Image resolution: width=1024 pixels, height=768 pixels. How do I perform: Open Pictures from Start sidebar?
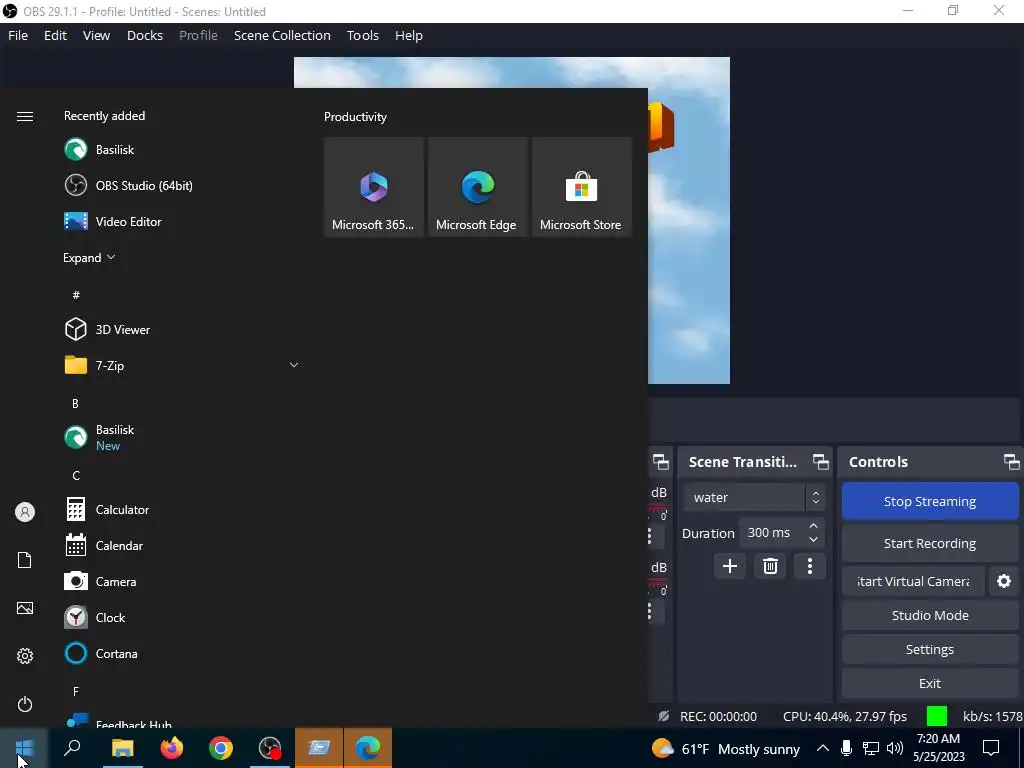point(25,608)
